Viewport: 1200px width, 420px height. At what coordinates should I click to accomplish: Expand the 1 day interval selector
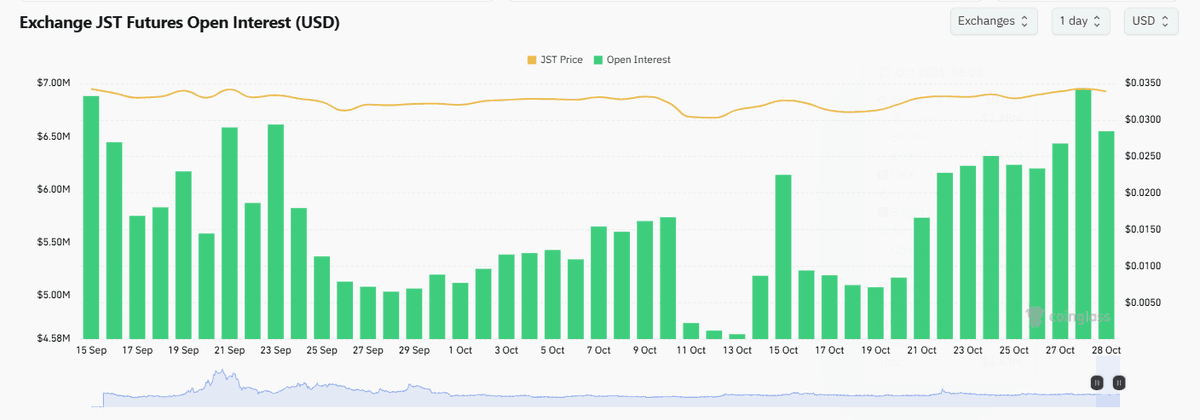point(1080,21)
